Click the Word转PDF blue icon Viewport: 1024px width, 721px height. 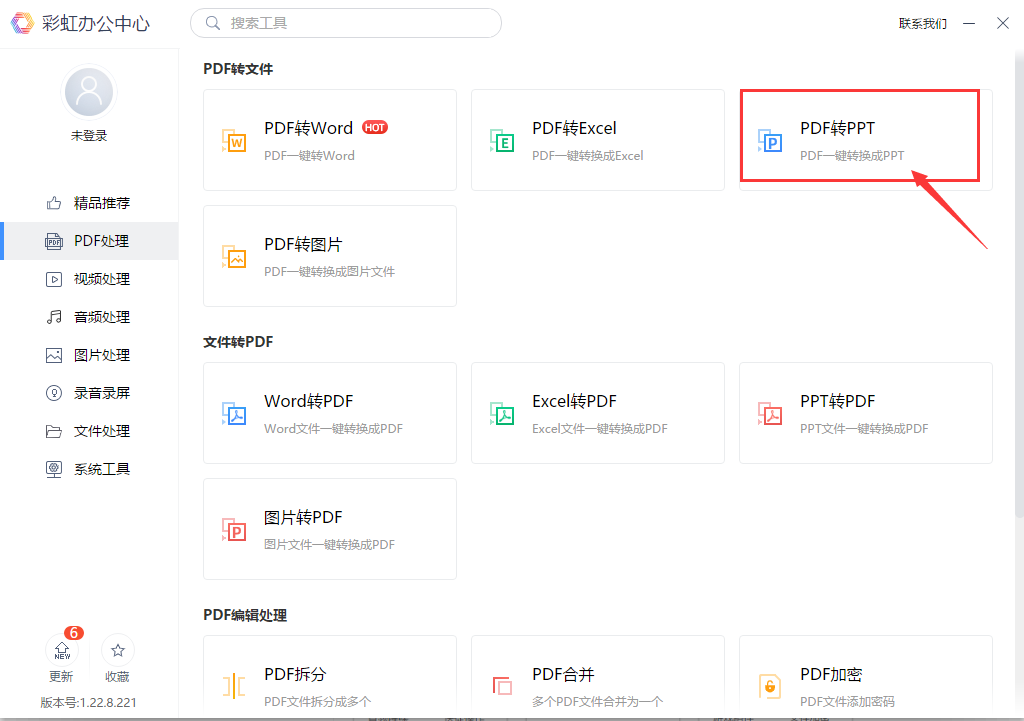[x=234, y=413]
